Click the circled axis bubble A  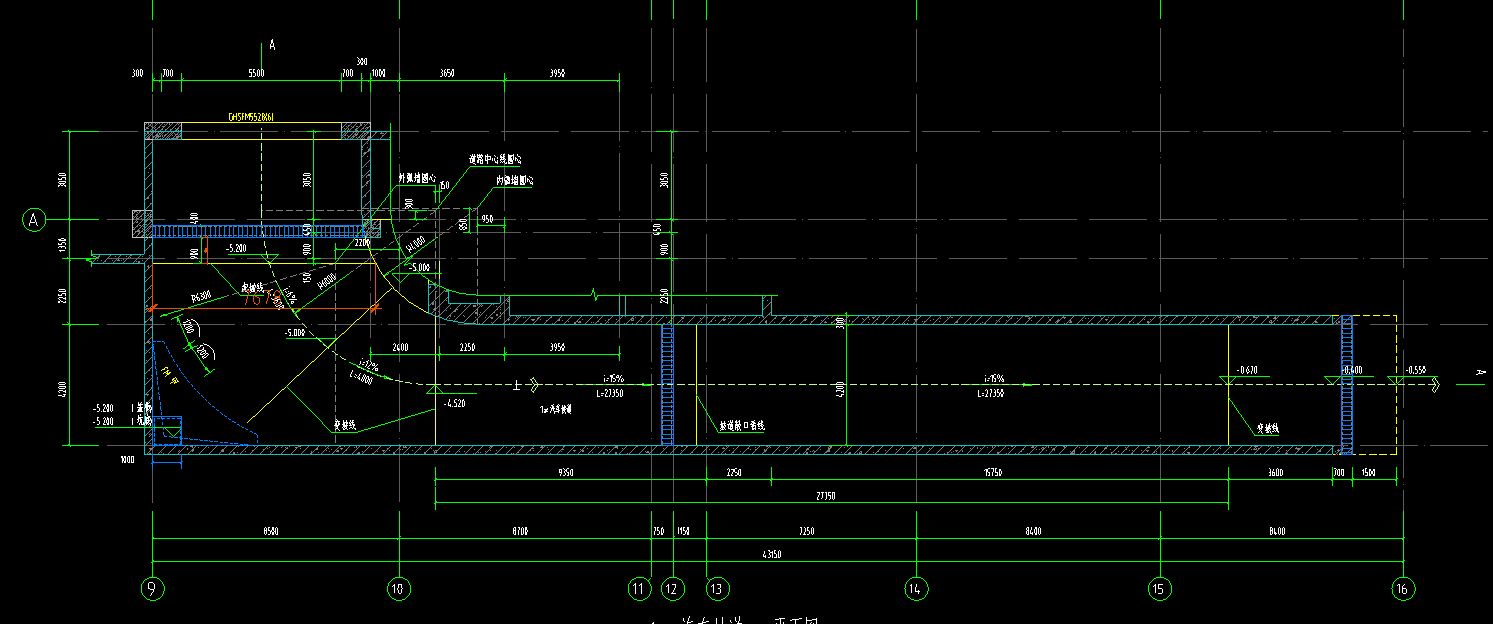[34, 219]
